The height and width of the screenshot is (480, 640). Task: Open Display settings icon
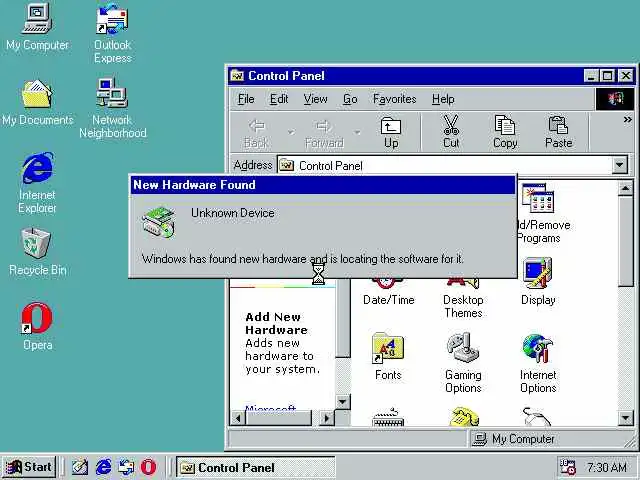(538, 282)
